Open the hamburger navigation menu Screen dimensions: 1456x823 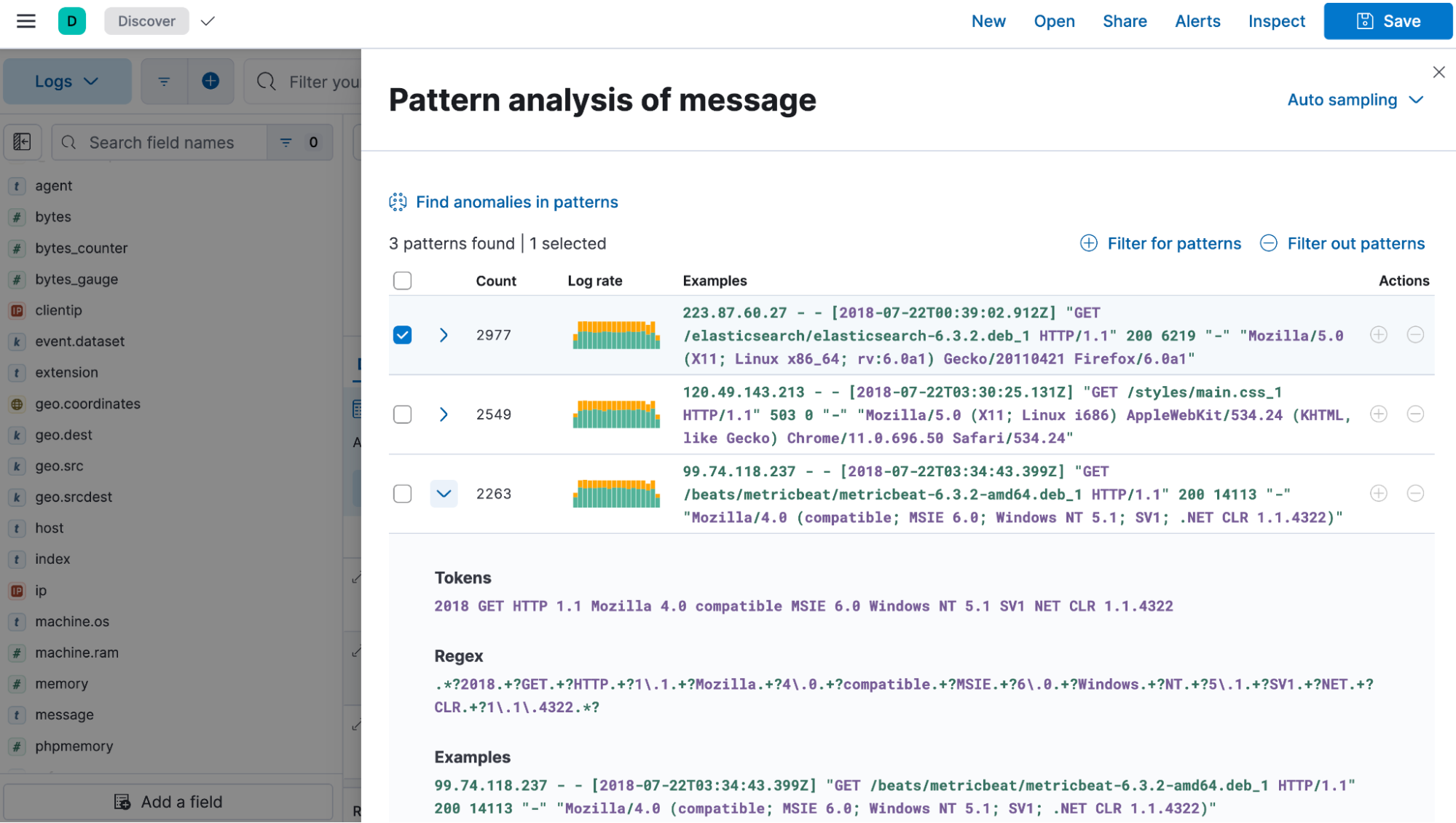coord(26,21)
